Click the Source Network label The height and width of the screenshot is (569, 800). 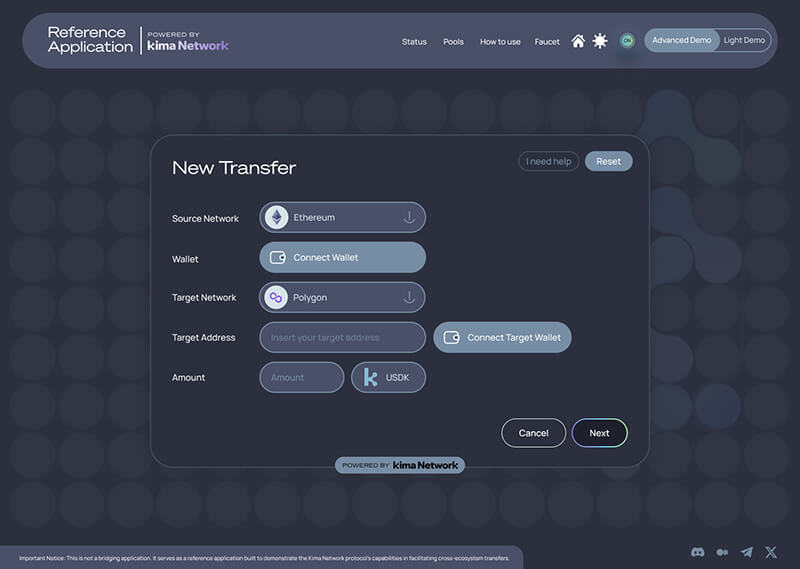tap(205, 218)
